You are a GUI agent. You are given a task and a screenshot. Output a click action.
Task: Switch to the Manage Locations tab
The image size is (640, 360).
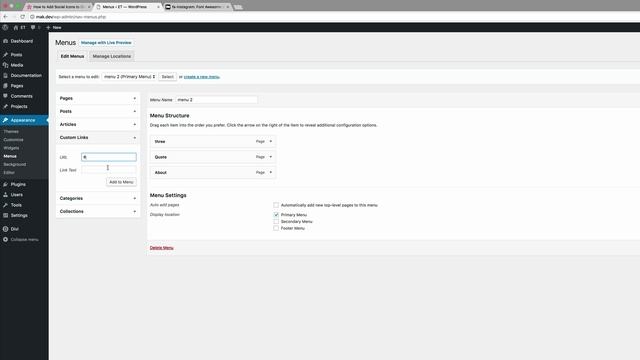112,56
